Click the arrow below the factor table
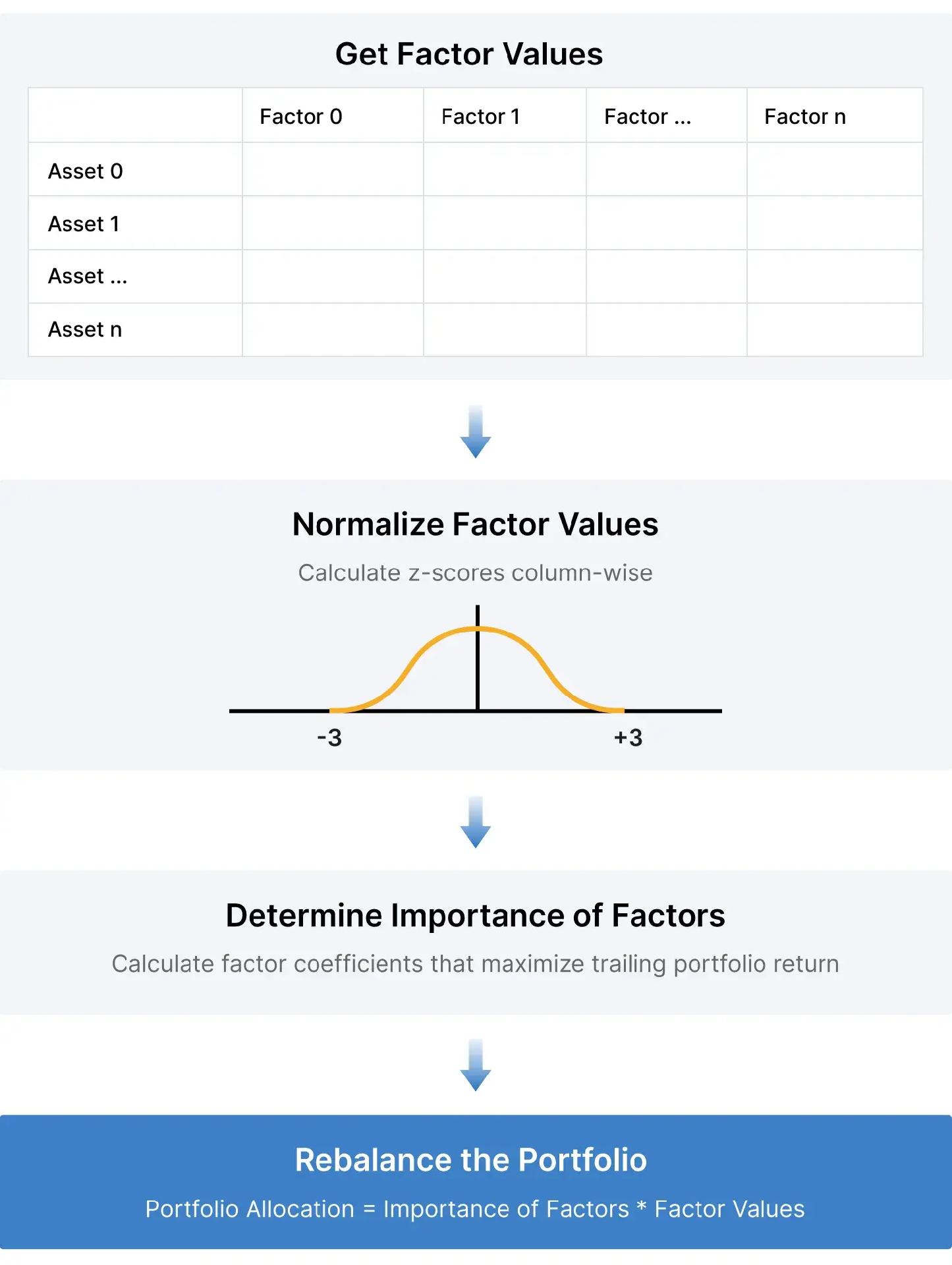This screenshot has width=952, height=1265. (476, 432)
